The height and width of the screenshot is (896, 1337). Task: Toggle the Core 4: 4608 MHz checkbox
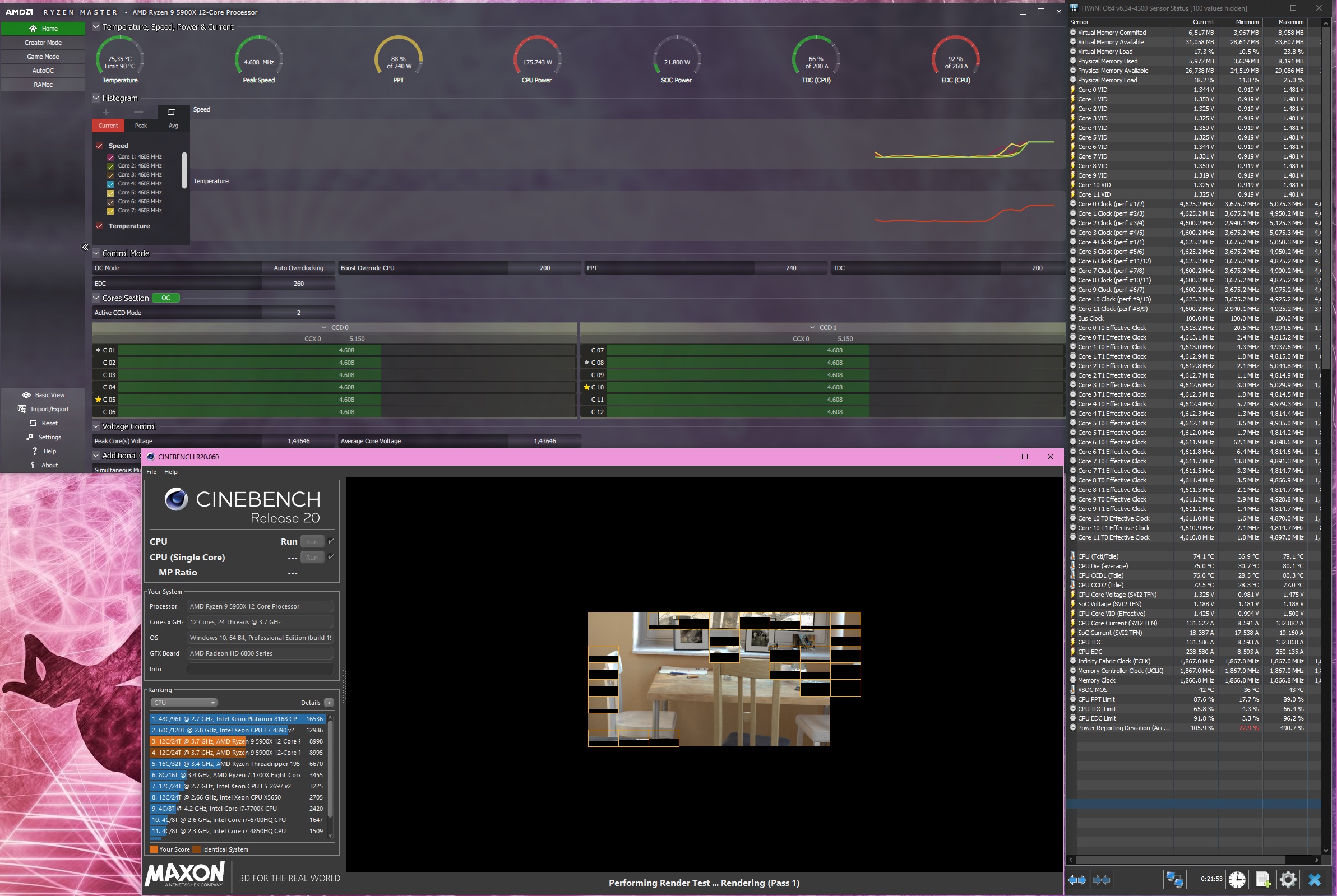pos(110,184)
